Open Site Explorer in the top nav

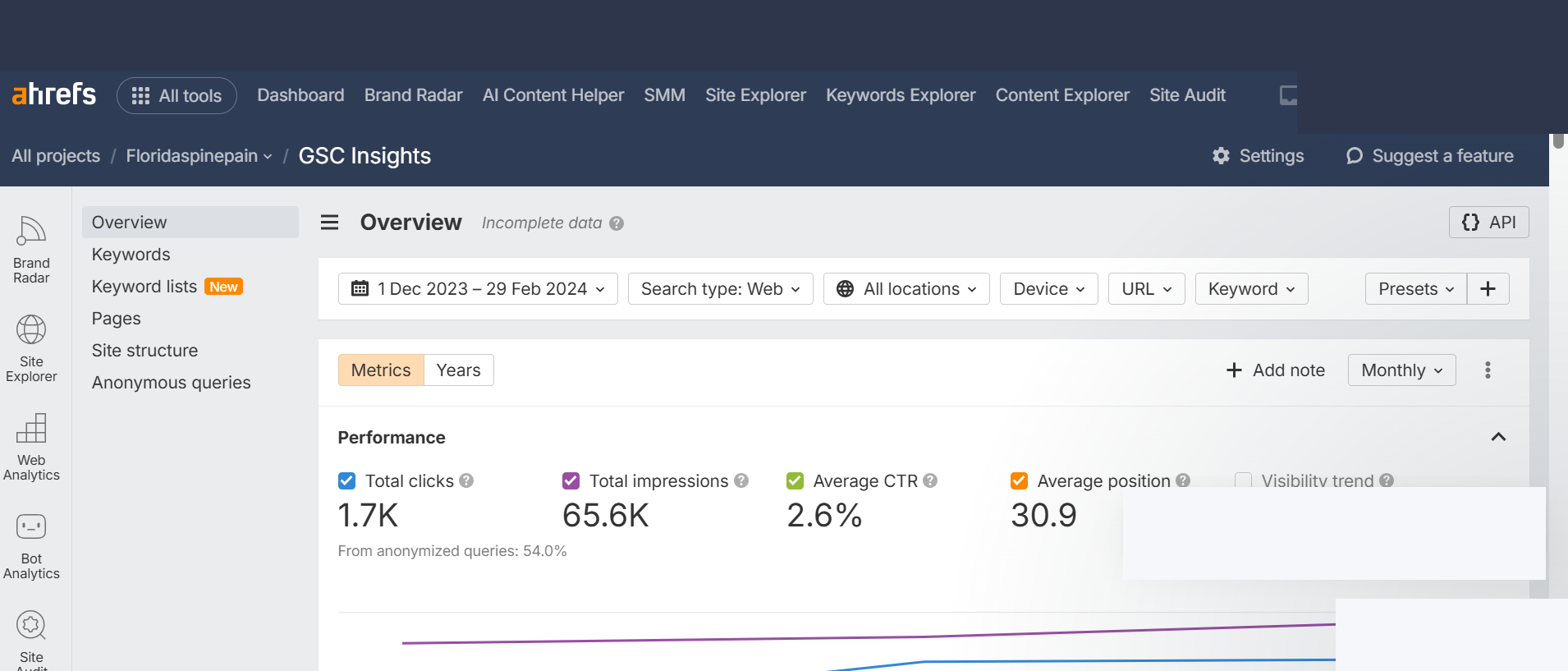click(x=755, y=95)
